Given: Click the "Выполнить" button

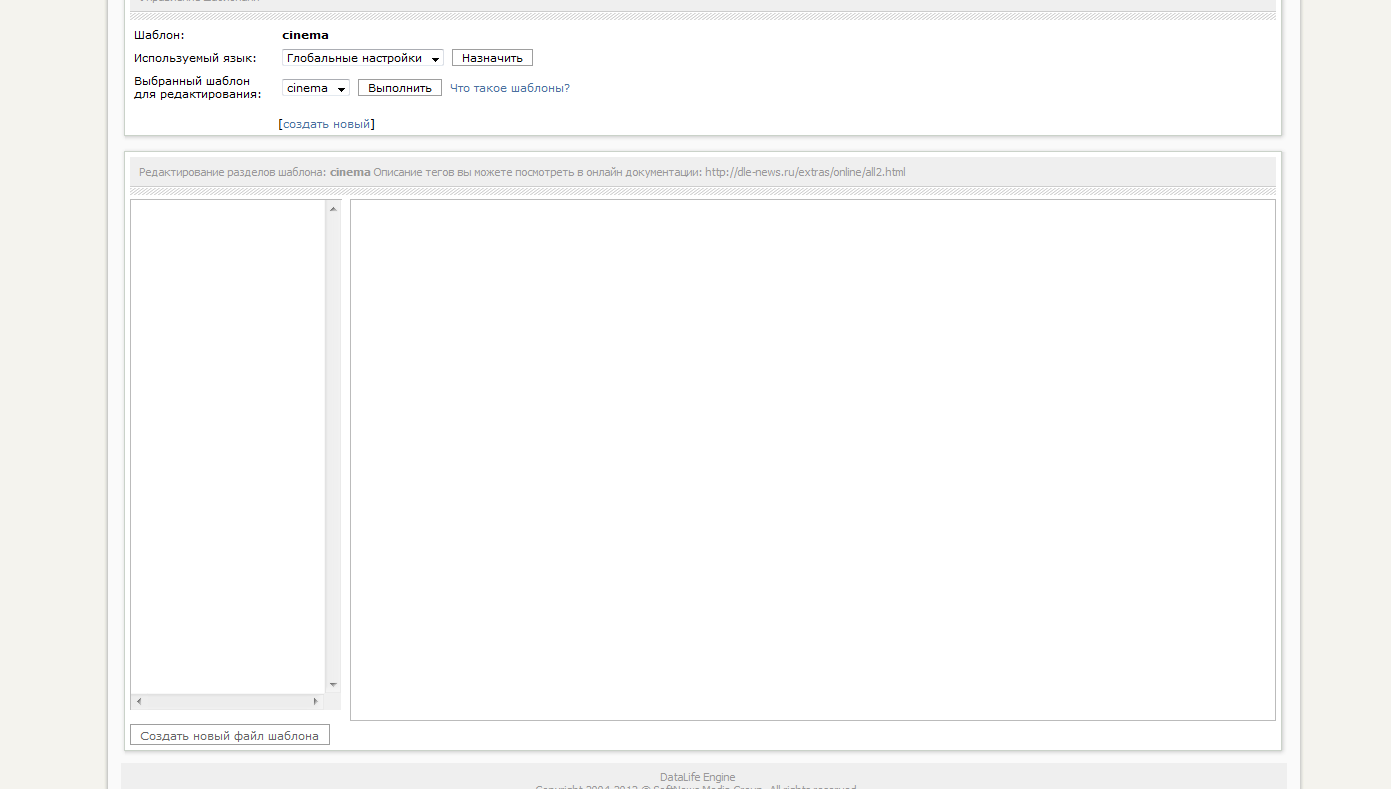Looking at the screenshot, I should [400, 88].
